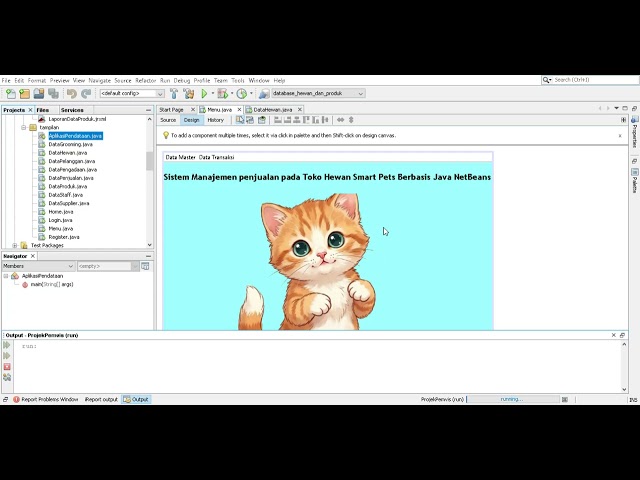The image size is (640, 480).
Task: Click the running progress bar in status bar
Action: tap(512, 399)
